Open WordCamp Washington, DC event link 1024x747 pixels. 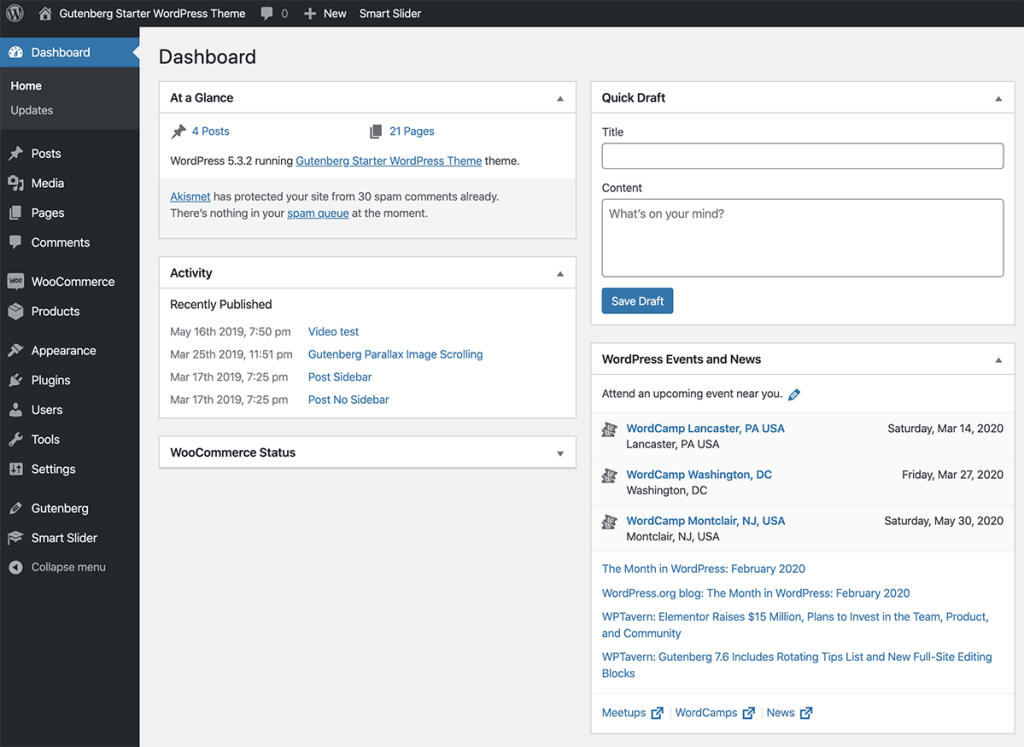(699, 475)
